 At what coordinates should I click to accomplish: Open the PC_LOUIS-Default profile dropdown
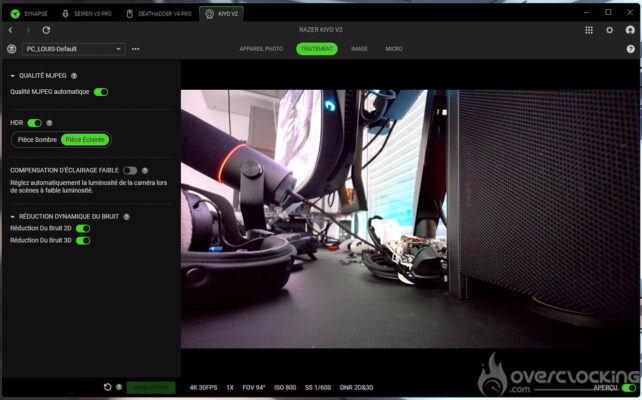[73, 49]
